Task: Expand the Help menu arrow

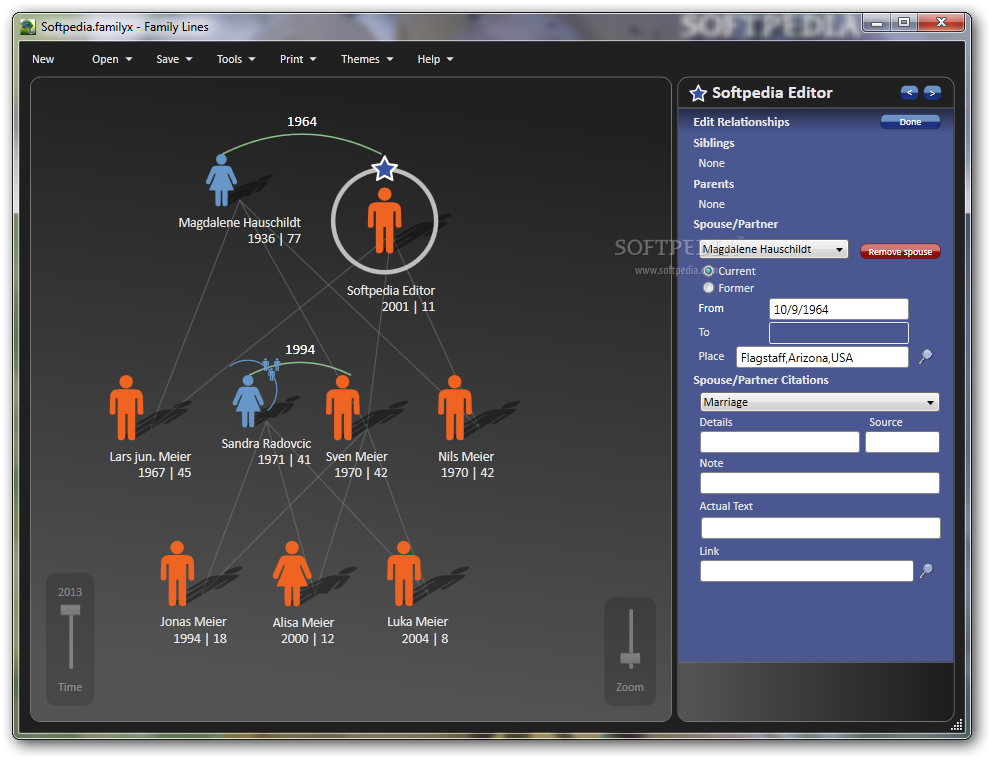Action: click(450, 59)
